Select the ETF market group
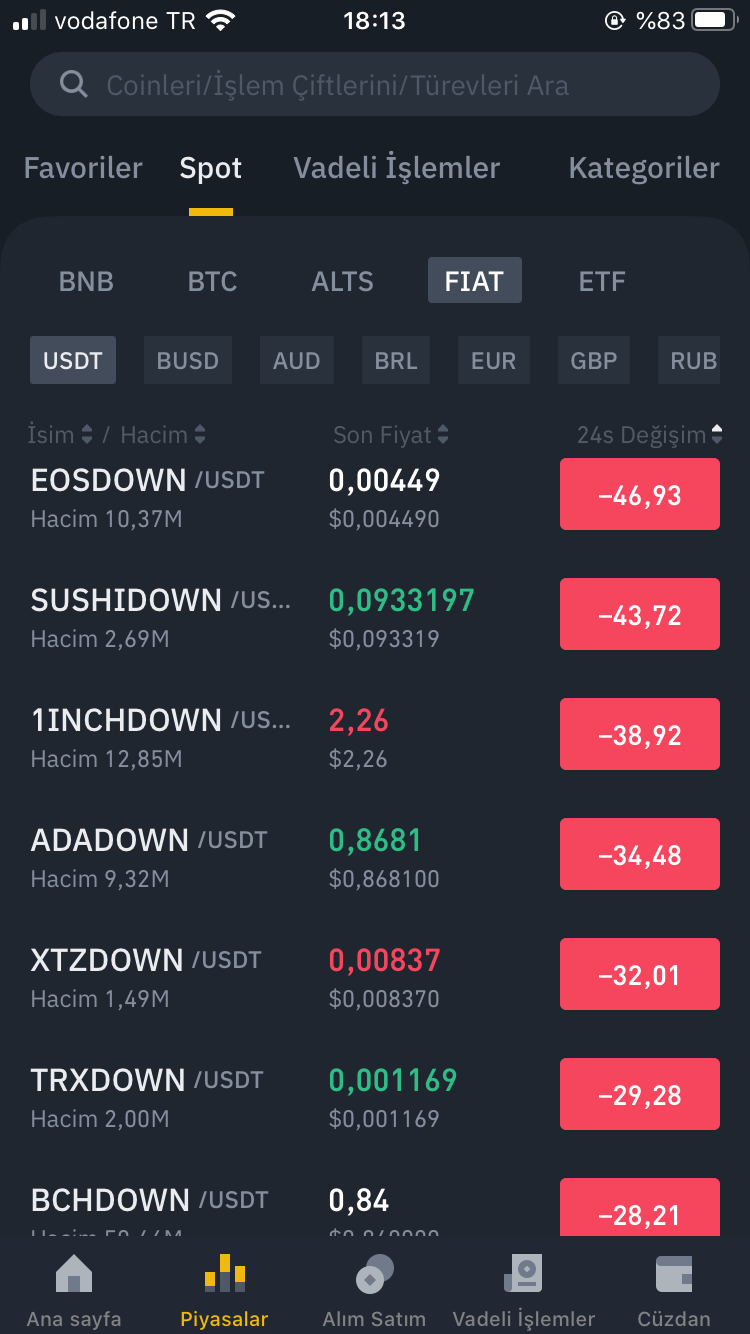The width and height of the screenshot is (750, 1334). pos(602,281)
